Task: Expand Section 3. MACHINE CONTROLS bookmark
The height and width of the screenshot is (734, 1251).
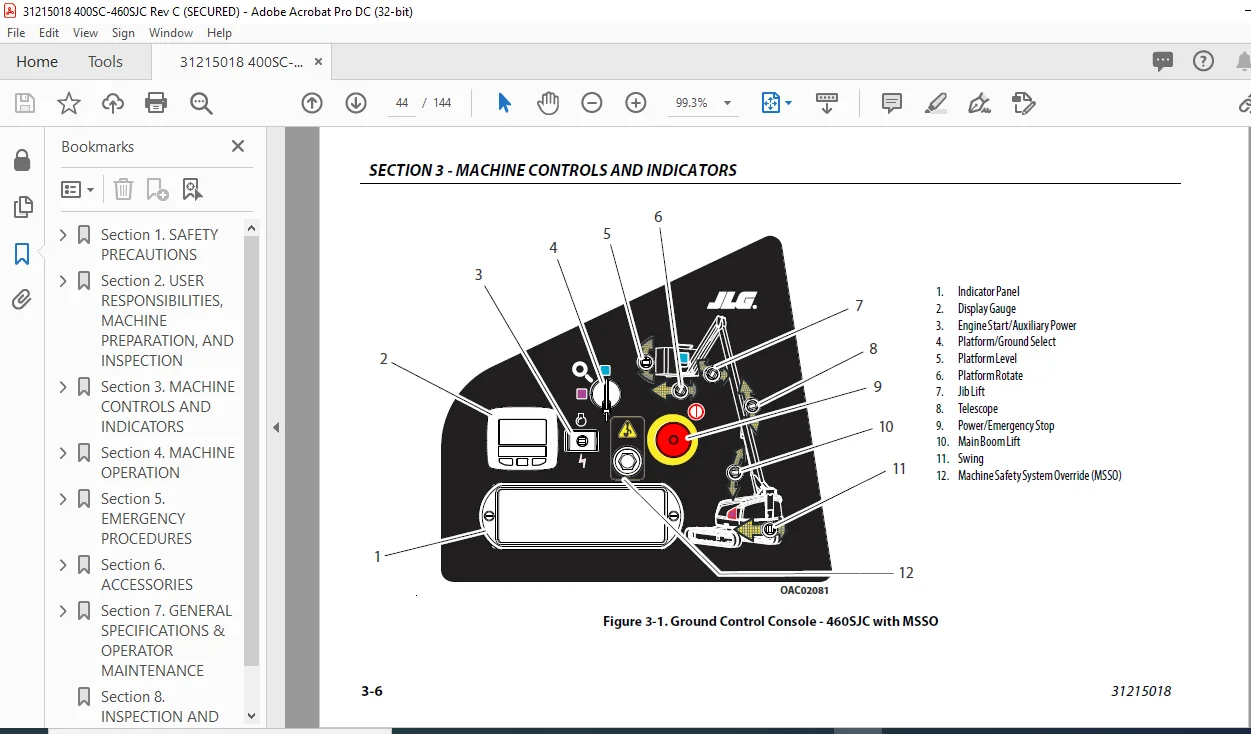Action: 63,387
